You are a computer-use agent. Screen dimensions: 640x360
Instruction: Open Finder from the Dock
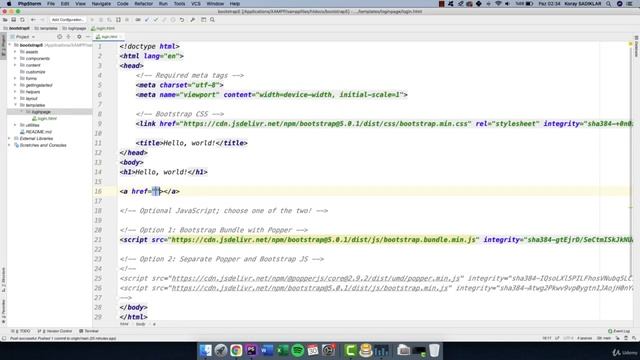coord(205,350)
